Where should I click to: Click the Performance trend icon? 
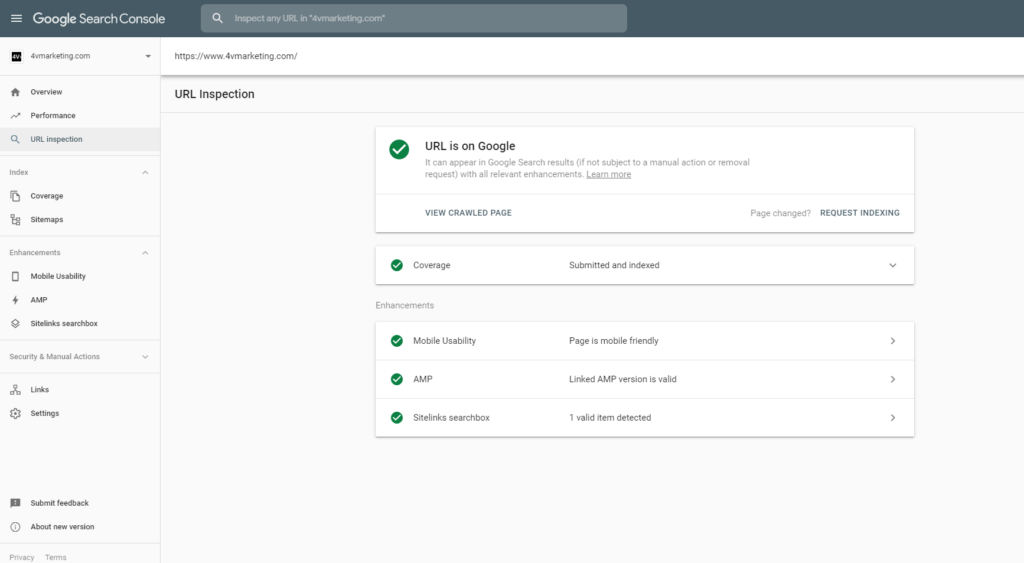tap(15, 116)
